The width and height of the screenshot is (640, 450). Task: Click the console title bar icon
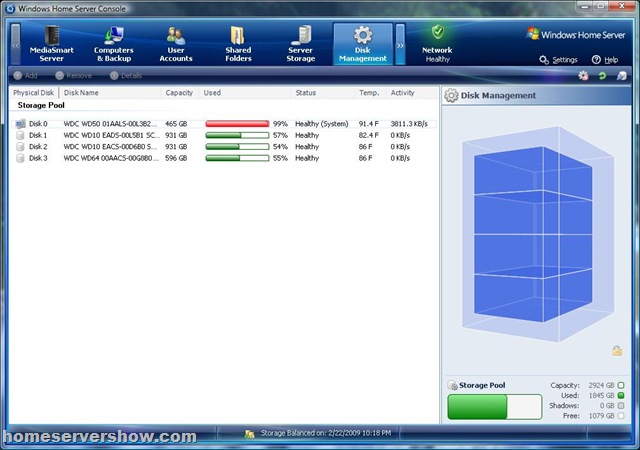(x=10, y=8)
